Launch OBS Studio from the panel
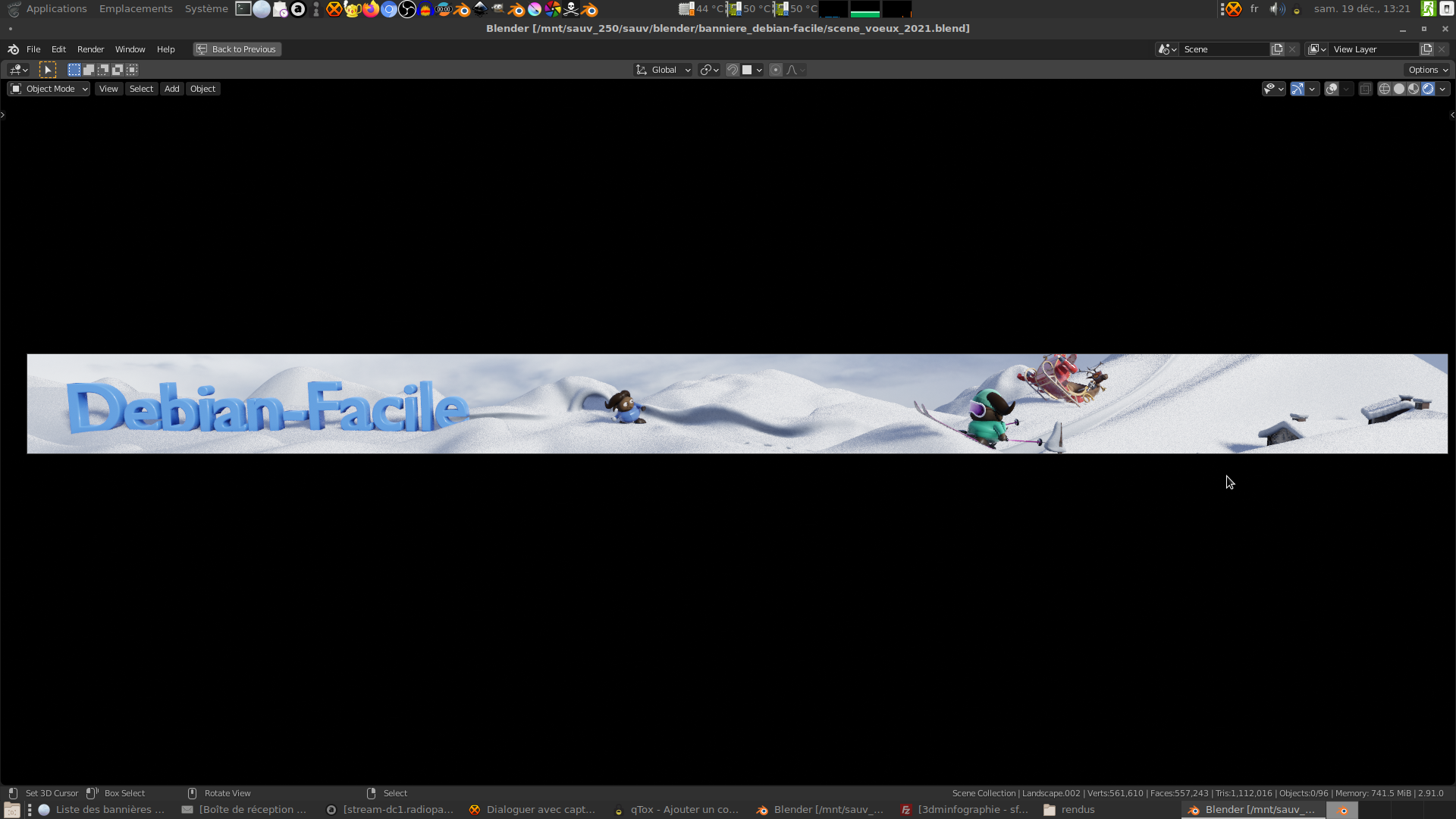Viewport: 1456px width, 819px height. [407, 9]
